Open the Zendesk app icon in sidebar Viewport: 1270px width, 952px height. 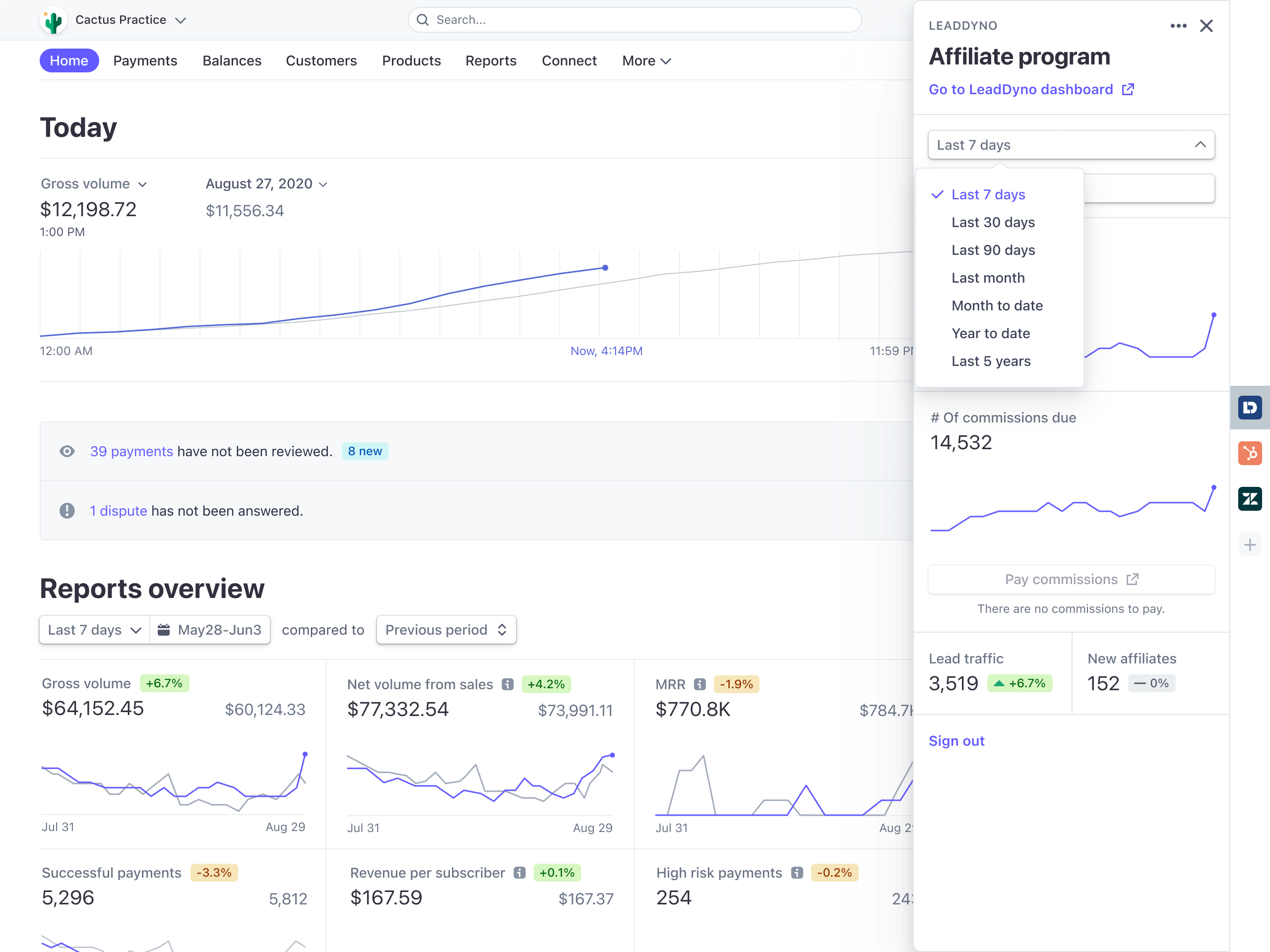[x=1250, y=499]
